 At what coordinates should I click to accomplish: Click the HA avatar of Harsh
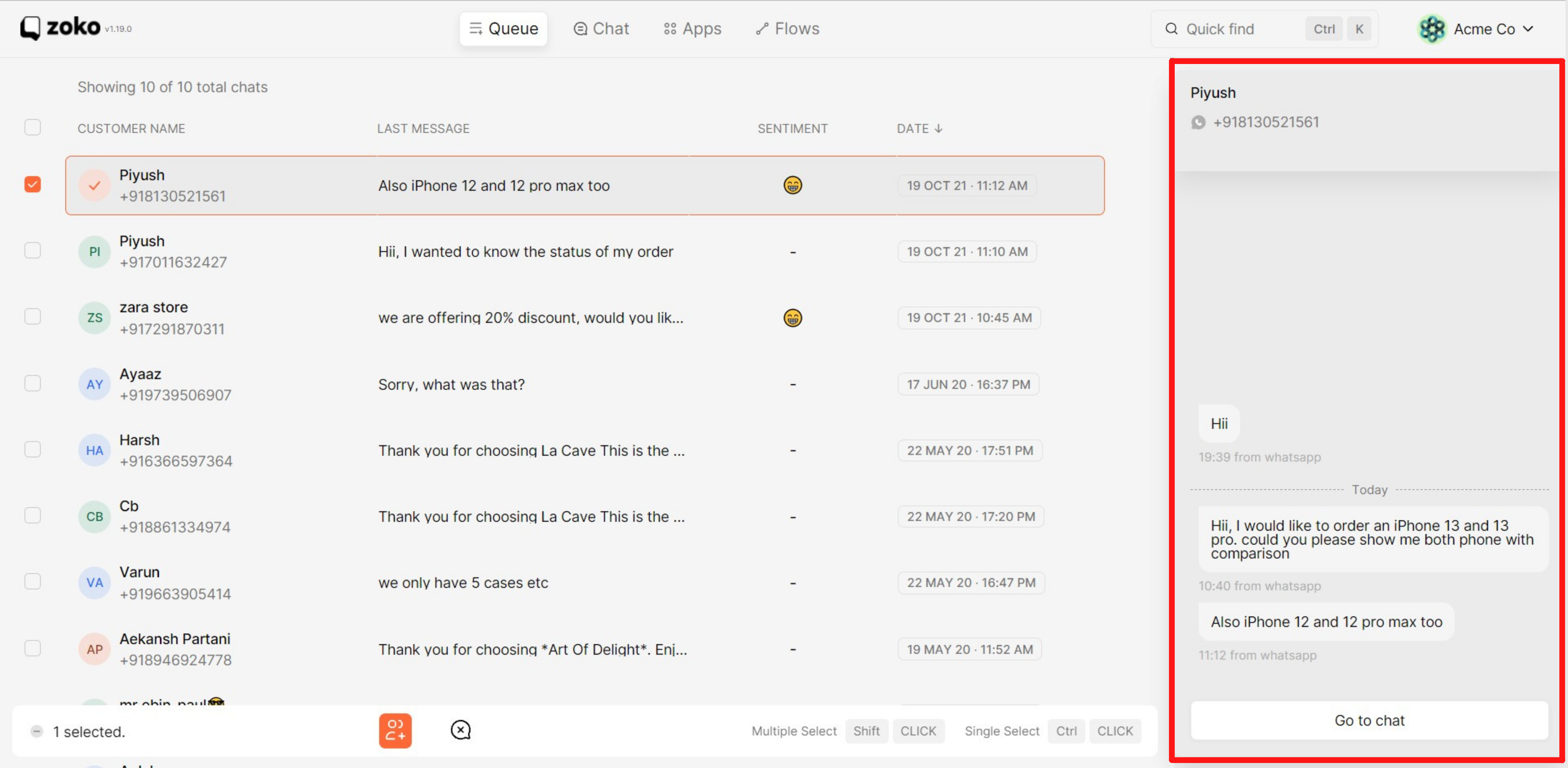pyautogui.click(x=94, y=450)
